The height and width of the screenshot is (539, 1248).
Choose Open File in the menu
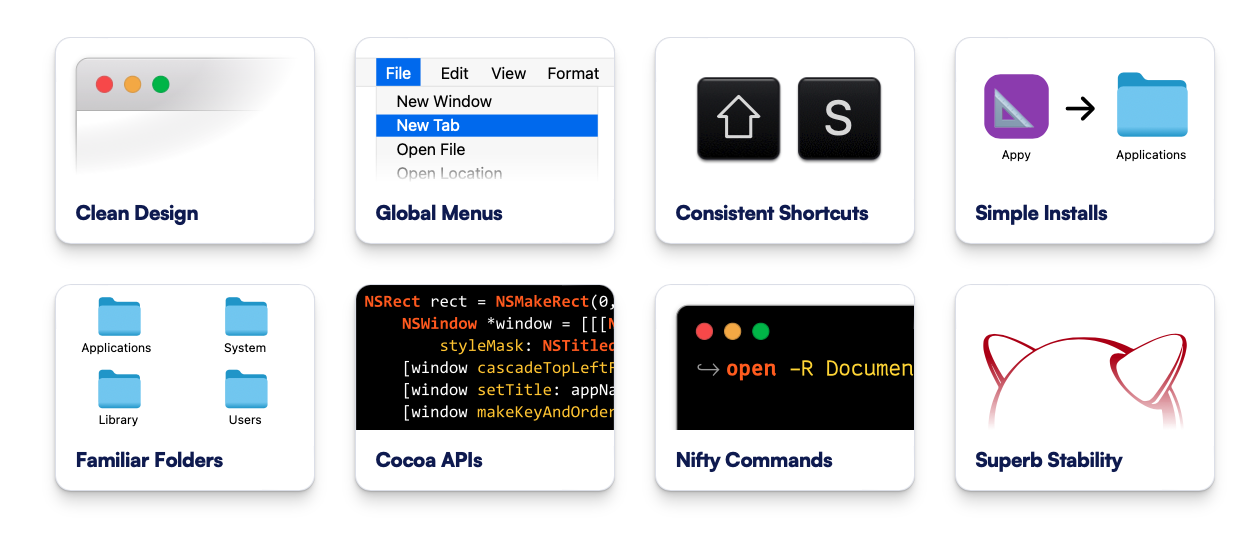[431, 149]
